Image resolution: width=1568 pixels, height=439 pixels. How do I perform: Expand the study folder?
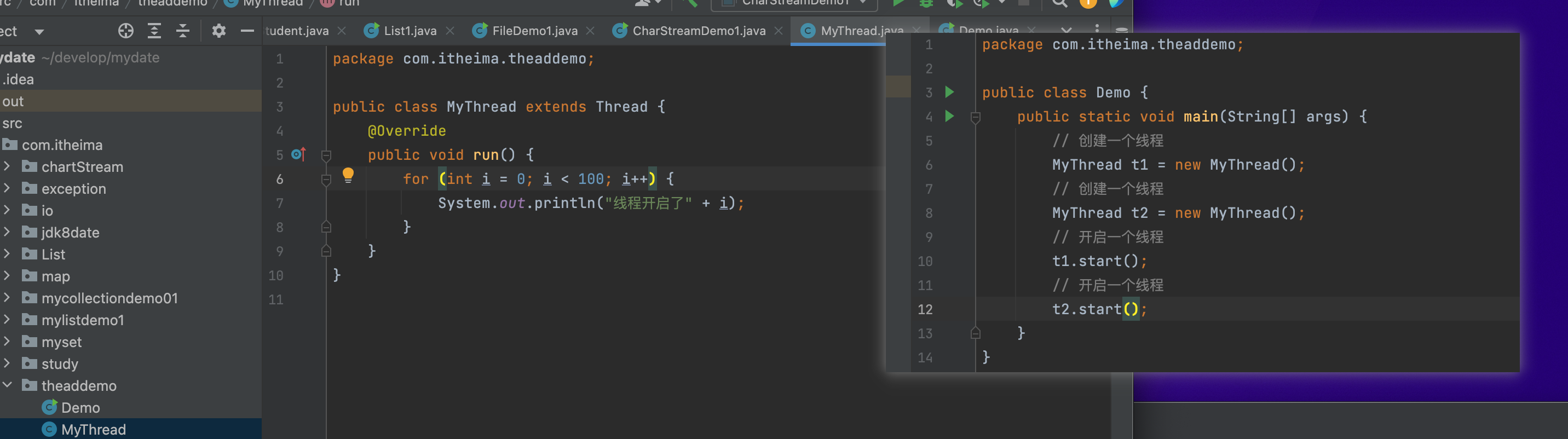click(x=7, y=363)
